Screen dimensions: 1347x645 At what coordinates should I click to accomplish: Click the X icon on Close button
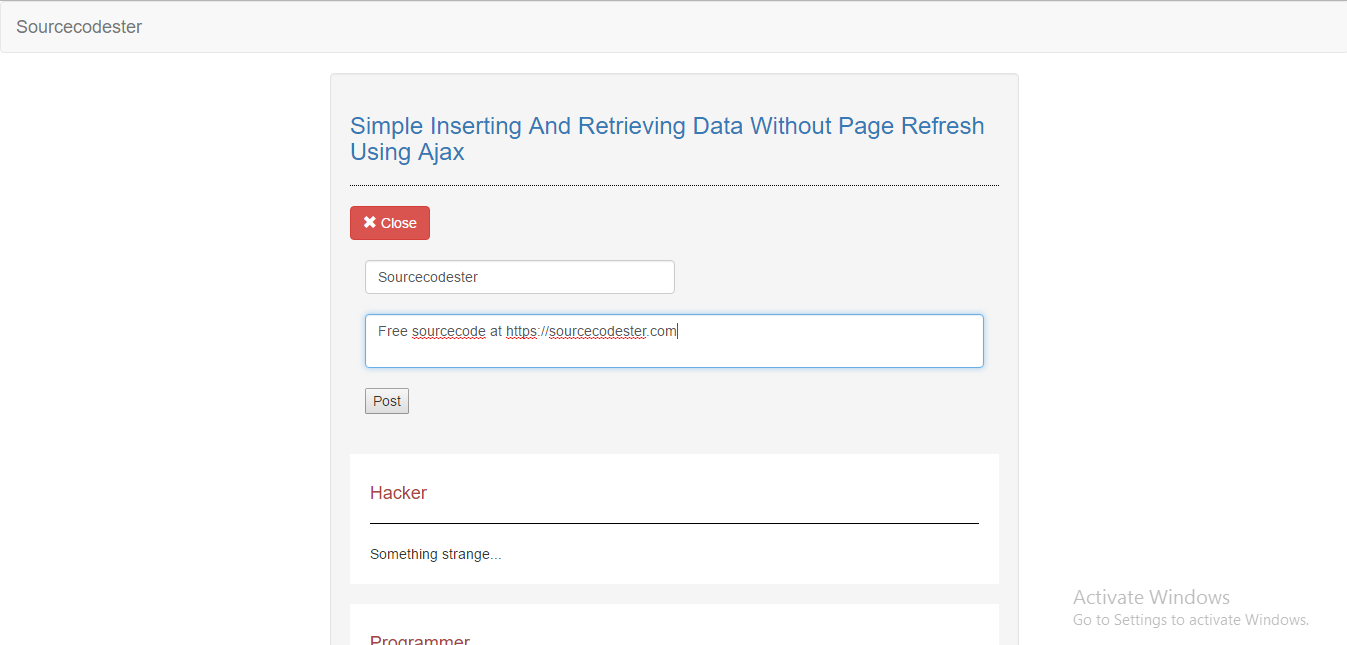[370, 222]
